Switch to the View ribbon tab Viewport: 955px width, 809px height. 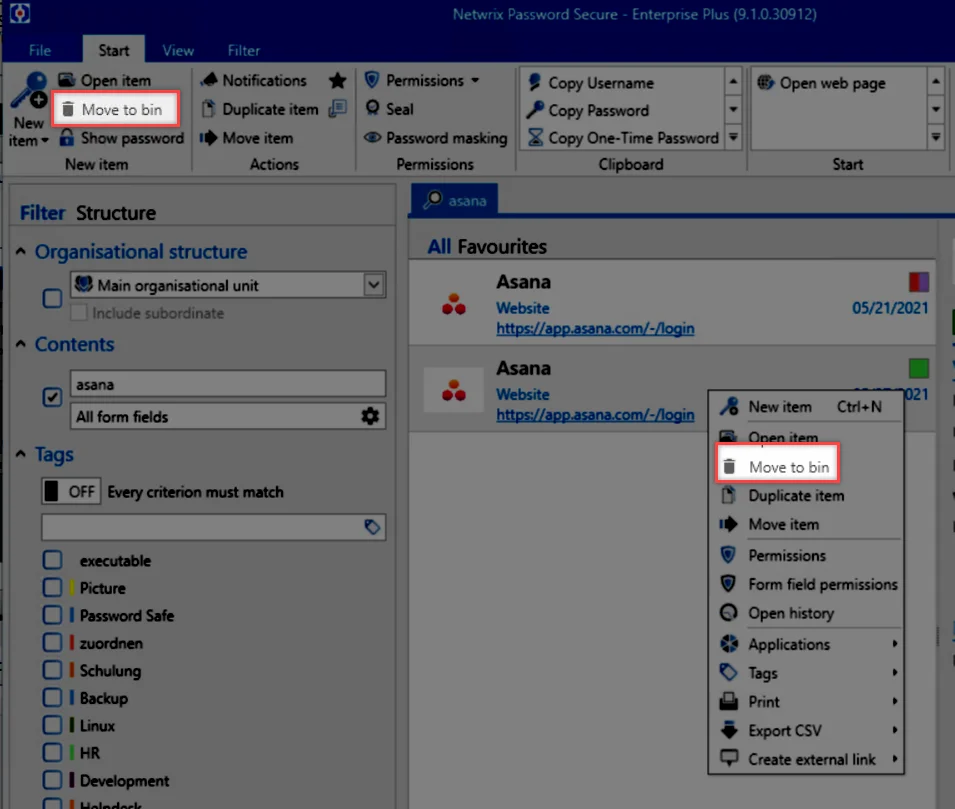coord(178,51)
